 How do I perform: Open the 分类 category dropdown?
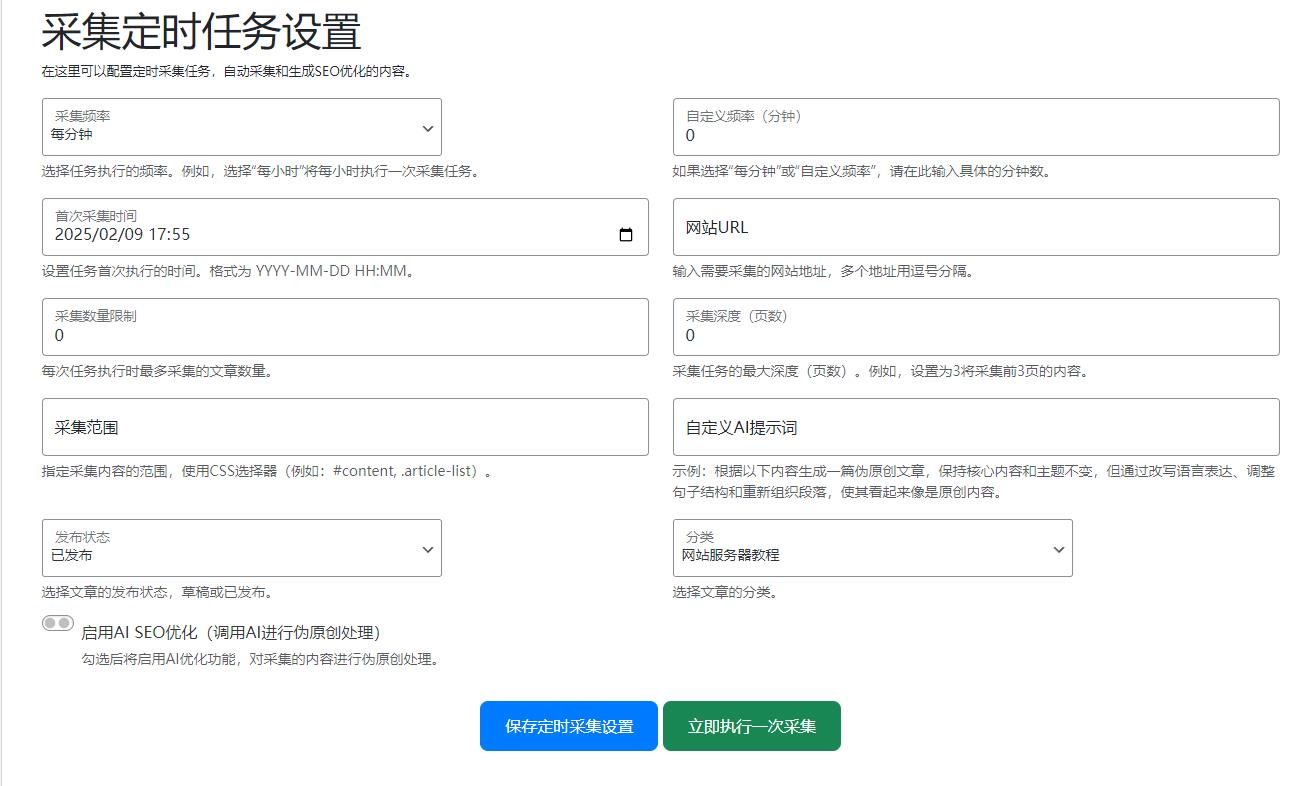tap(870, 548)
